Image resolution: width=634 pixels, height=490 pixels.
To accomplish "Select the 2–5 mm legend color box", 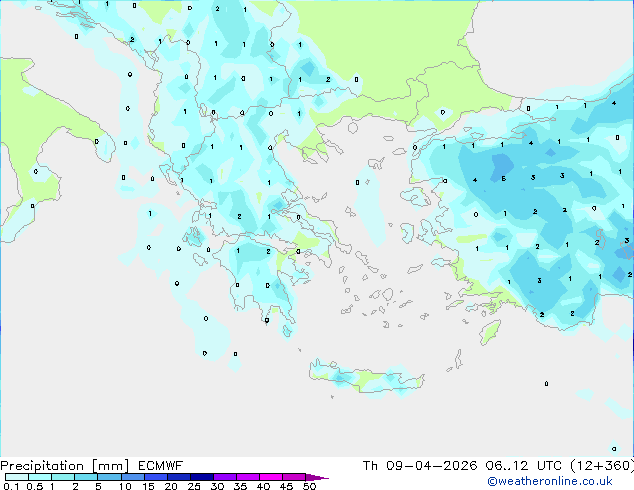I will point(86,477).
